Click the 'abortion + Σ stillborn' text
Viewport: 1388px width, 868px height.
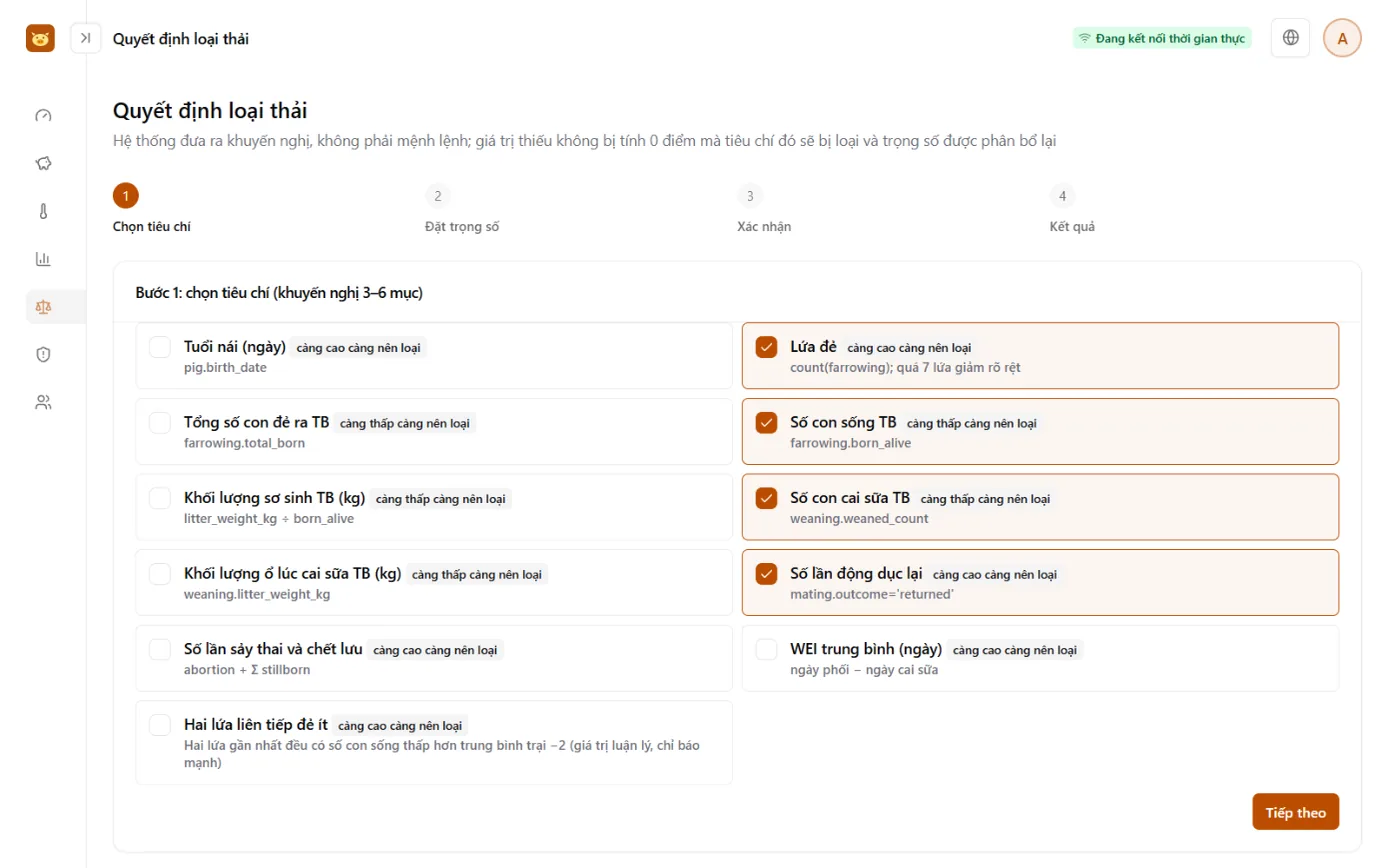point(247,670)
